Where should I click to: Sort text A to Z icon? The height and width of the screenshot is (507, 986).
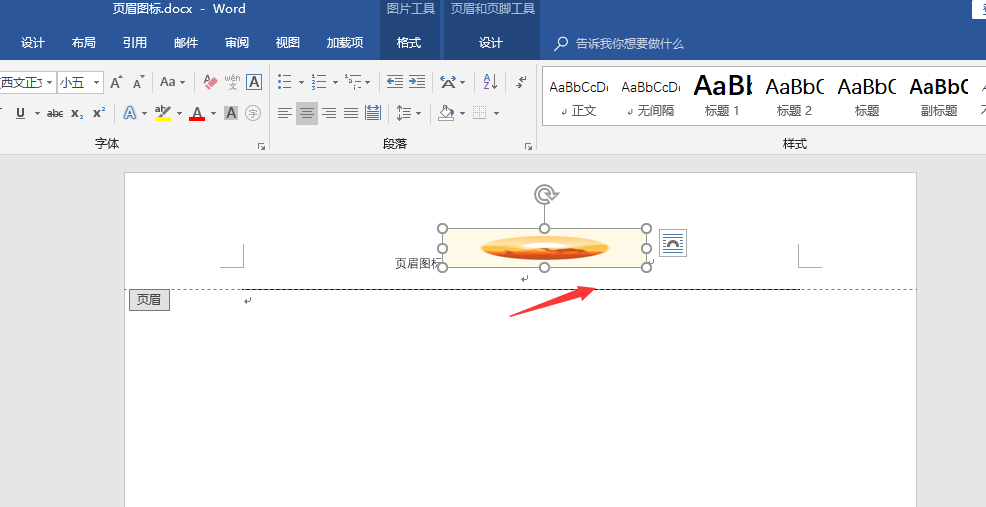click(490, 82)
